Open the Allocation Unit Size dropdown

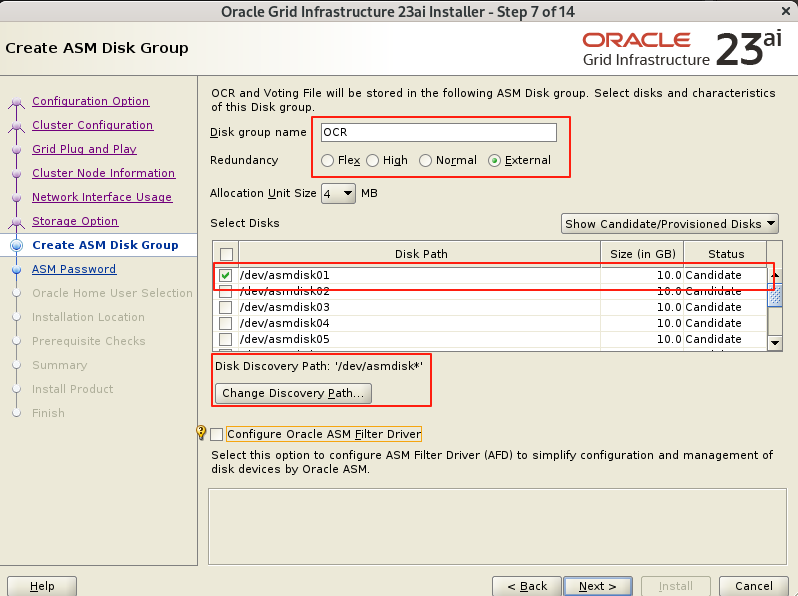point(338,193)
